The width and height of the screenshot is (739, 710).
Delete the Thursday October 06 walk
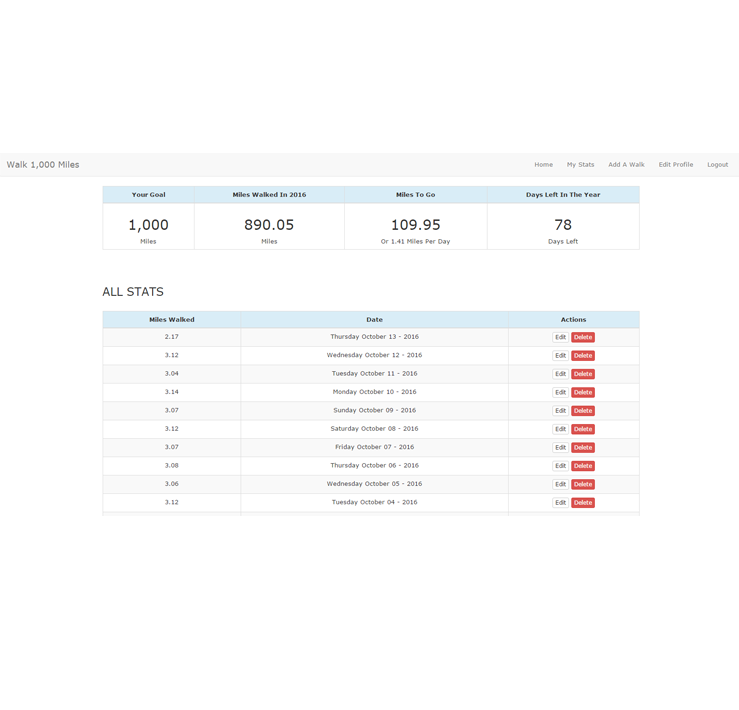583,466
